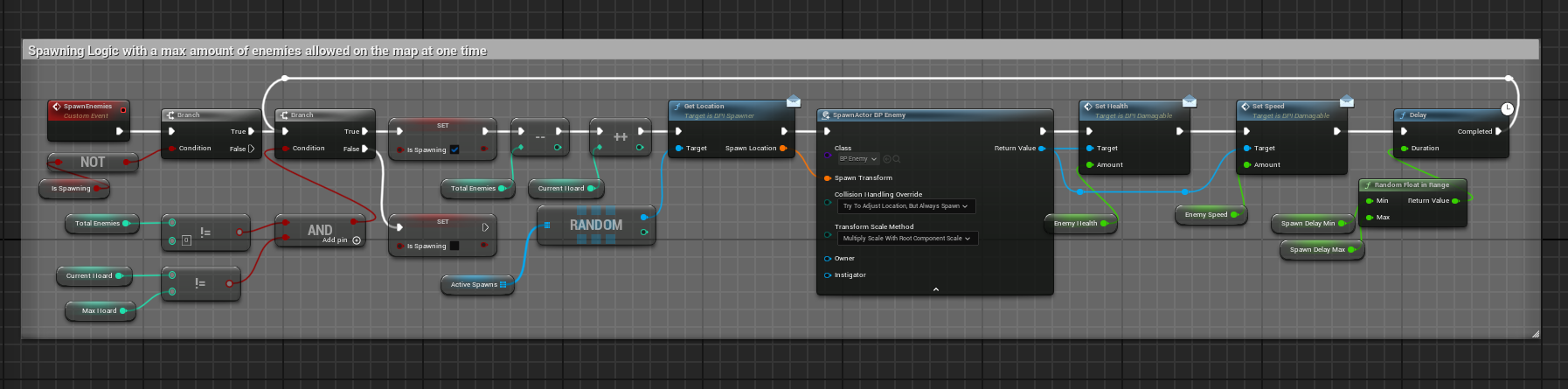
Task: Click the browse magnifier icon beside BP Enemy class
Action: pos(897,159)
